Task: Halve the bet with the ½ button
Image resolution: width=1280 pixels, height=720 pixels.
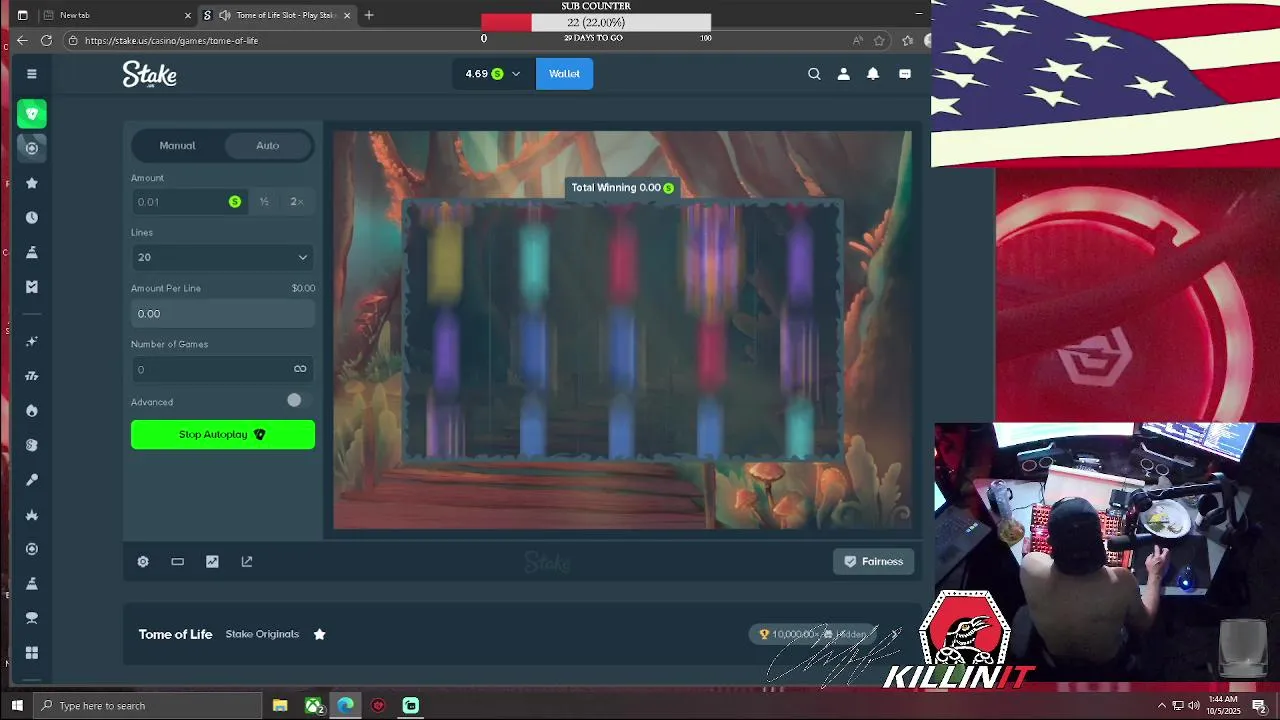Action: tap(264, 202)
